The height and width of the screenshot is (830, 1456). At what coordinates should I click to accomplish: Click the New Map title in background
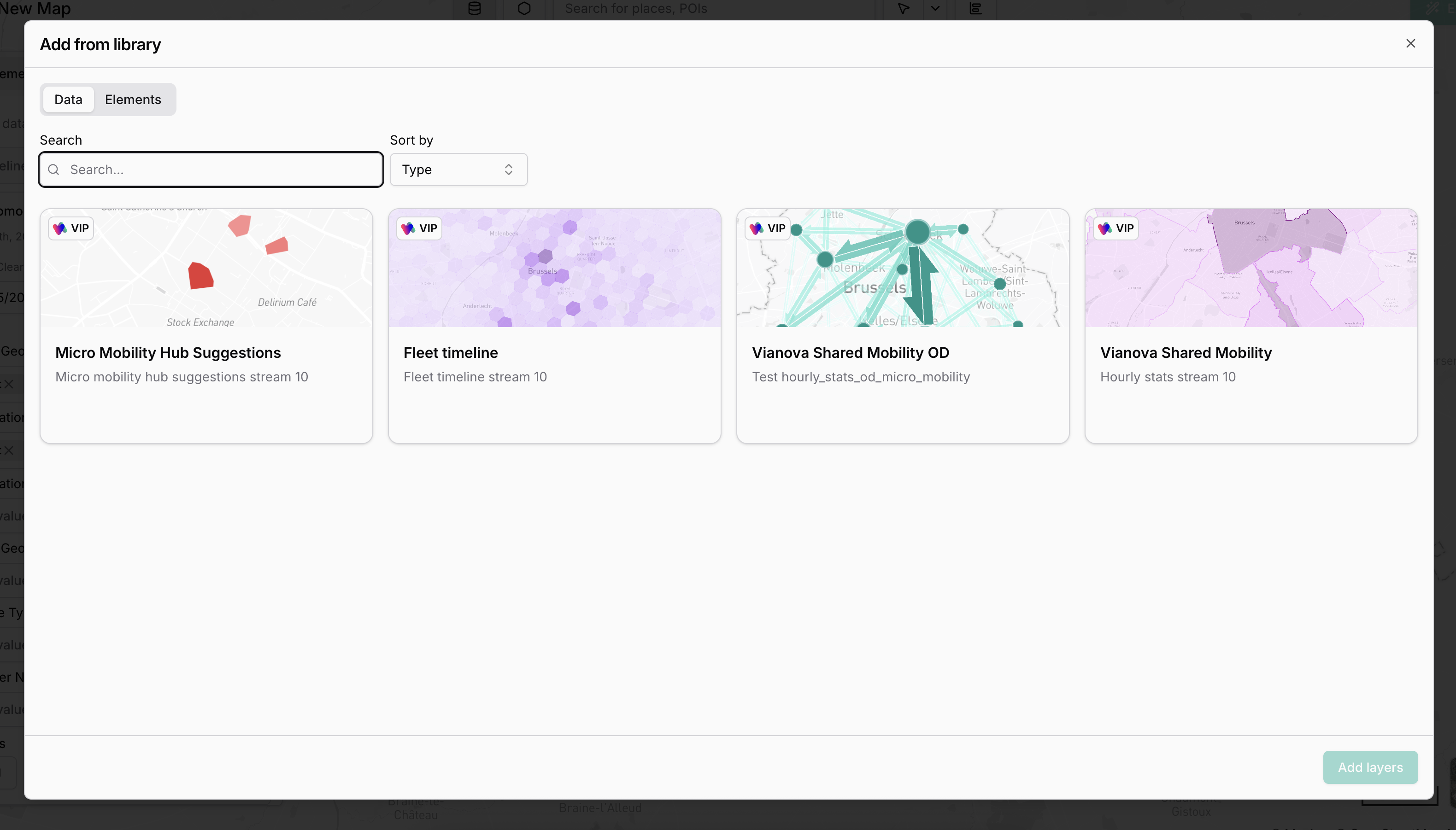coord(35,9)
